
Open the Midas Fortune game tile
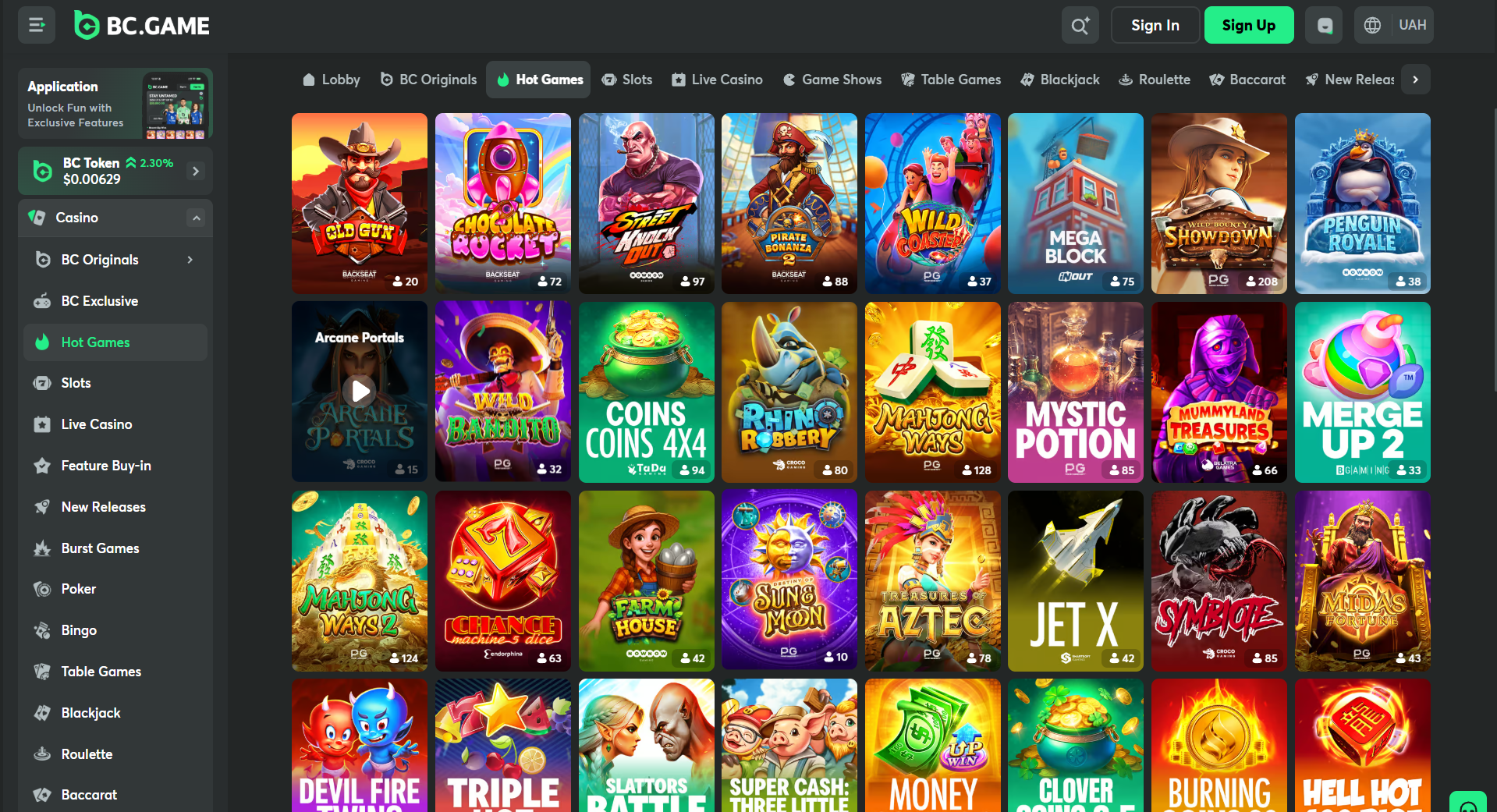coord(1363,581)
